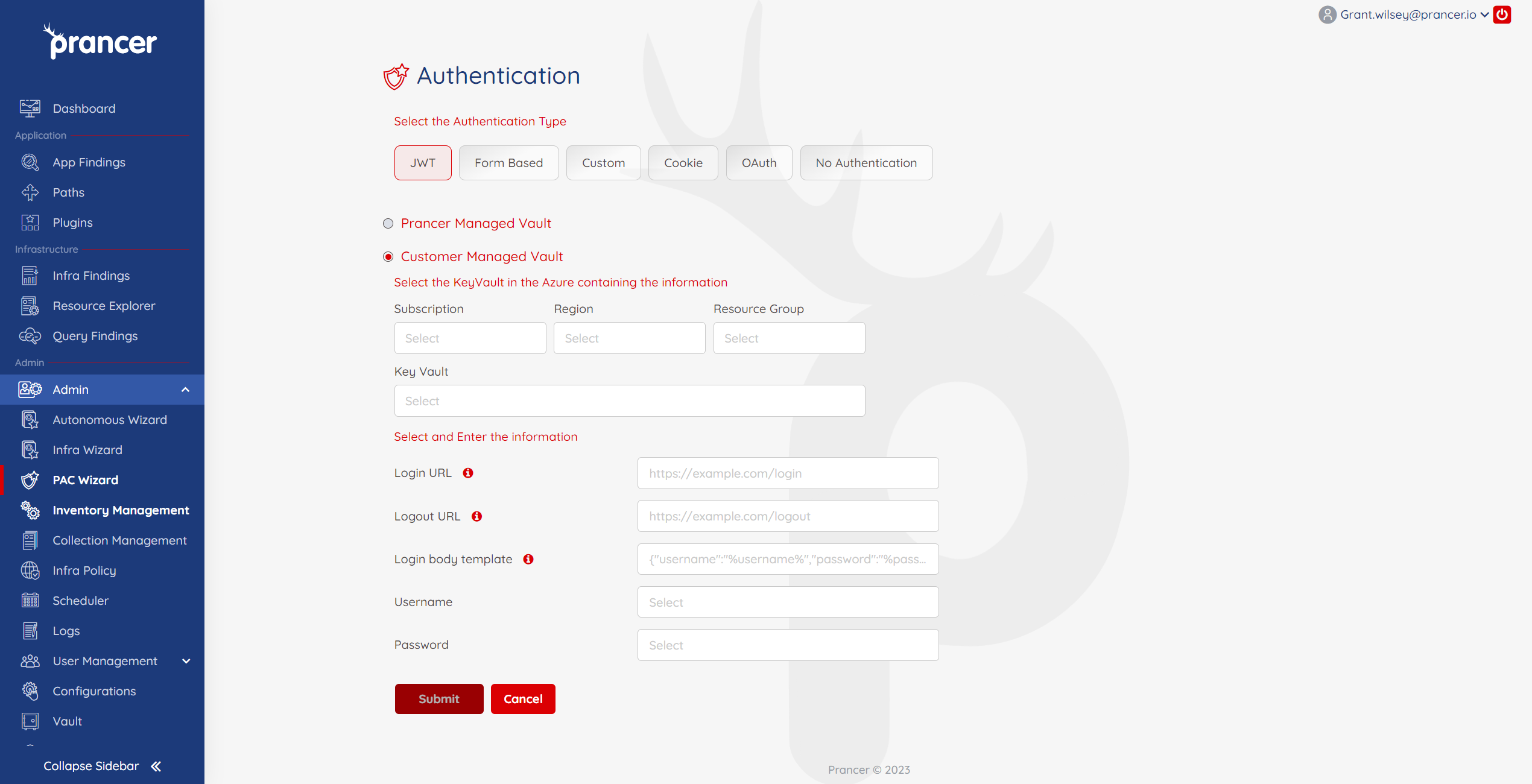Cancel the authentication form
Screen dimensions: 1532x784
(x=523, y=698)
